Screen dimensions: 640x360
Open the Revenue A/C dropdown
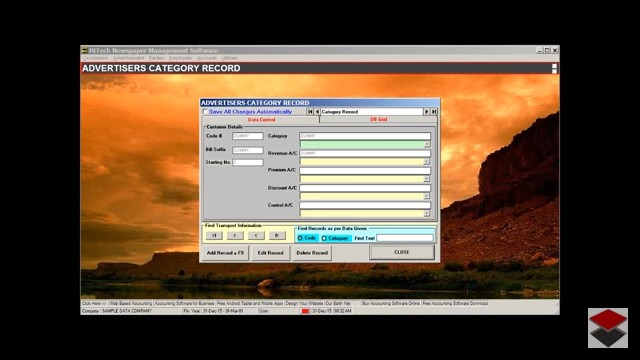(427, 162)
